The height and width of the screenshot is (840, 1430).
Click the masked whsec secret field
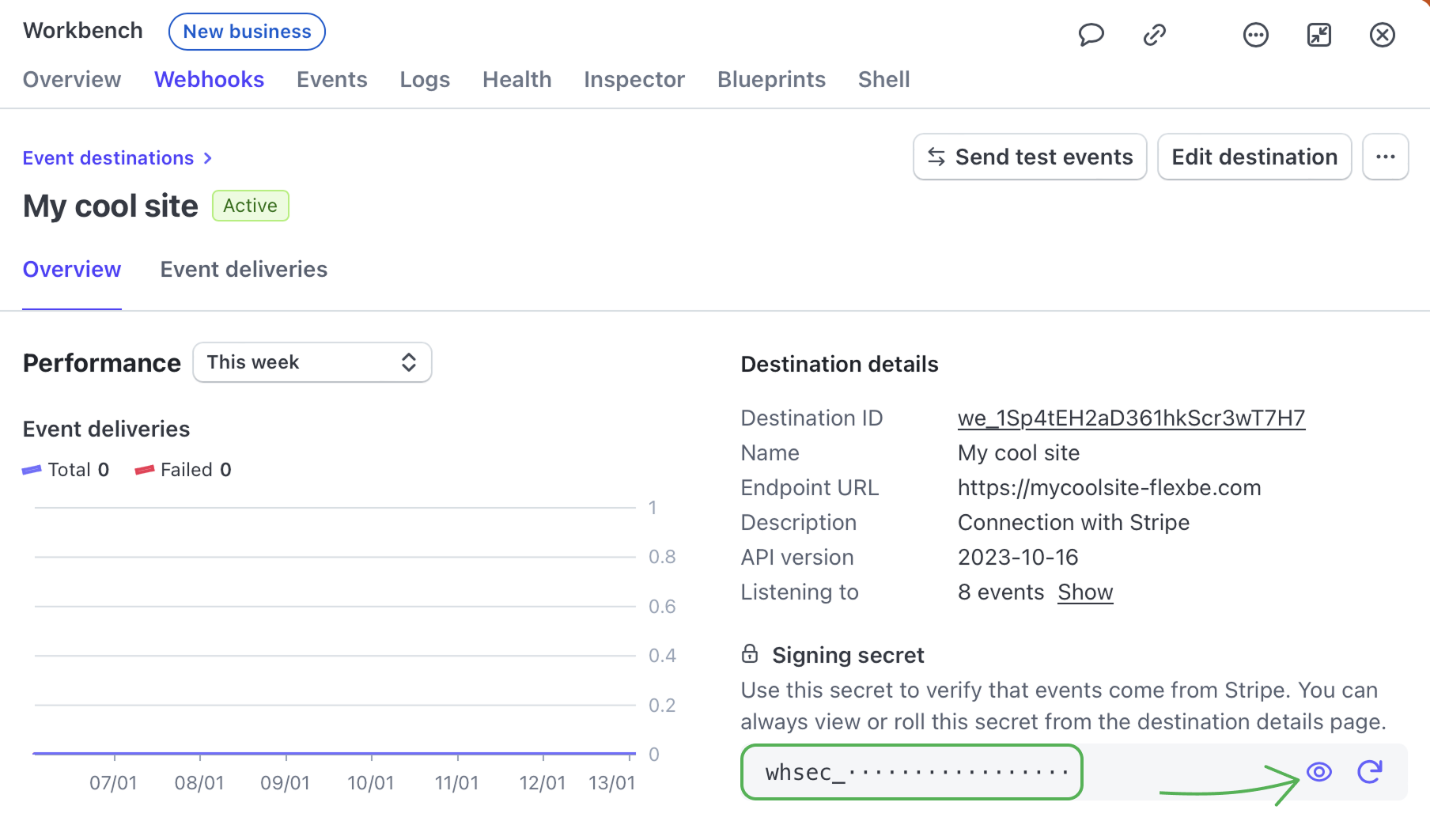[x=911, y=772]
